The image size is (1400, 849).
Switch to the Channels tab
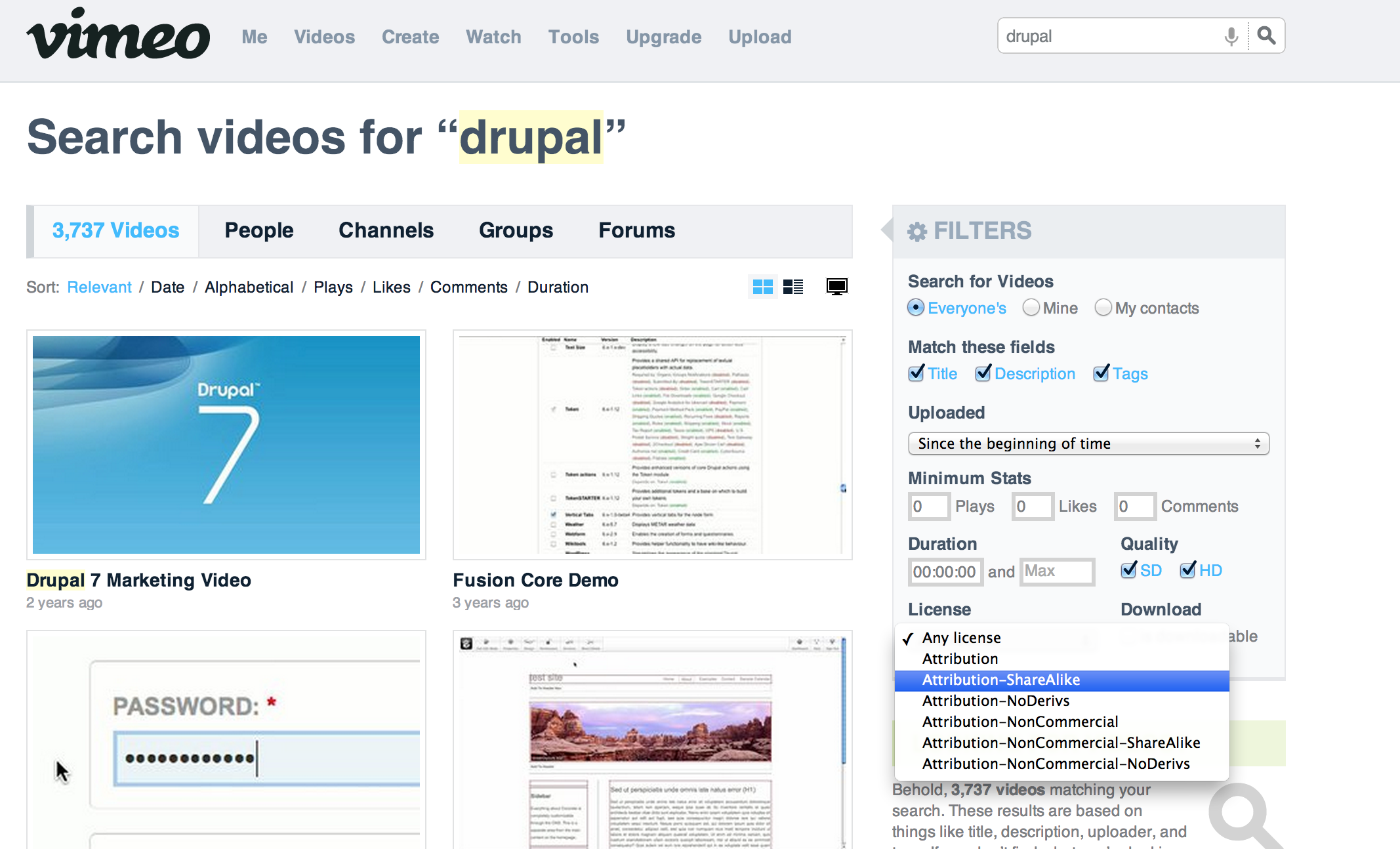pyautogui.click(x=386, y=231)
